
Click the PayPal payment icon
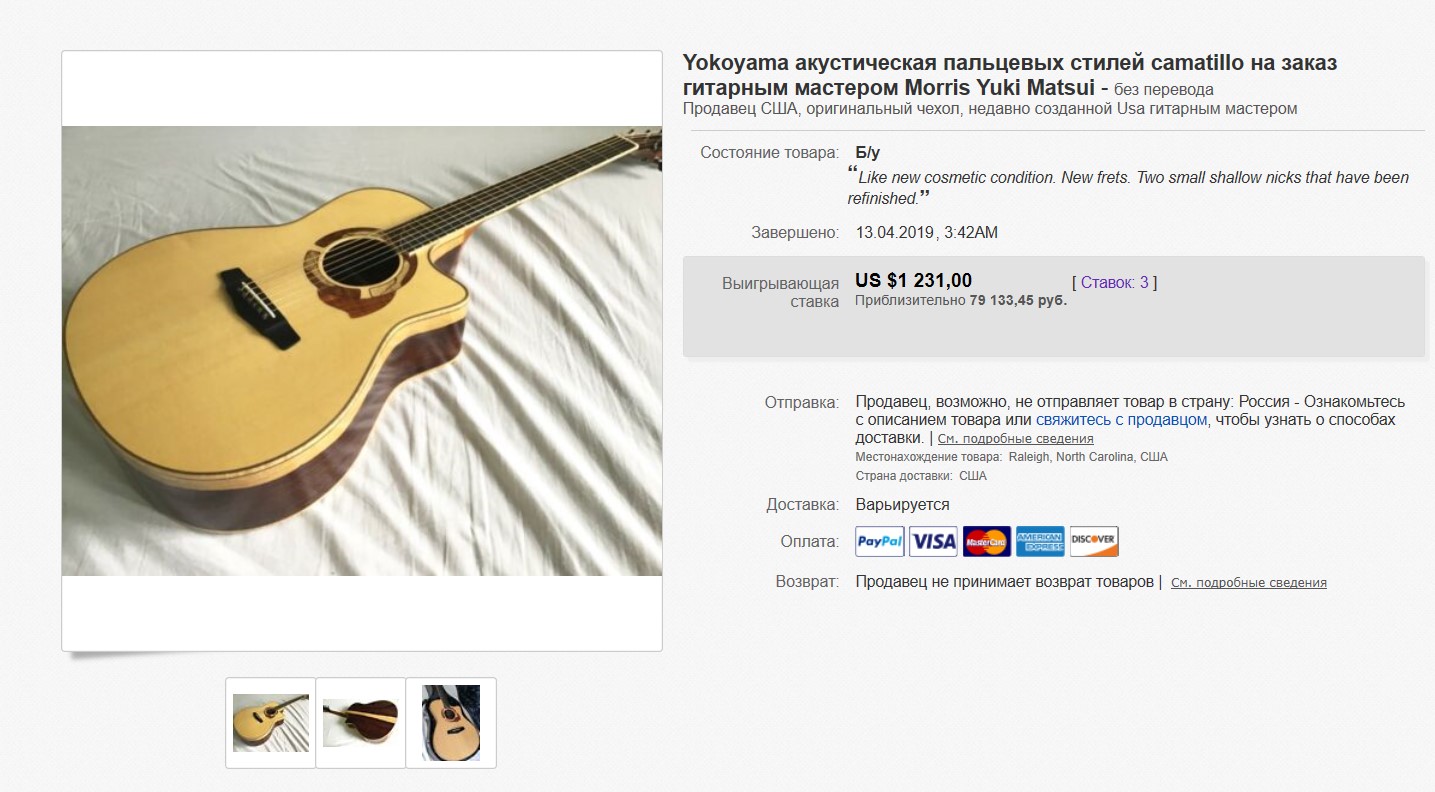(880, 541)
